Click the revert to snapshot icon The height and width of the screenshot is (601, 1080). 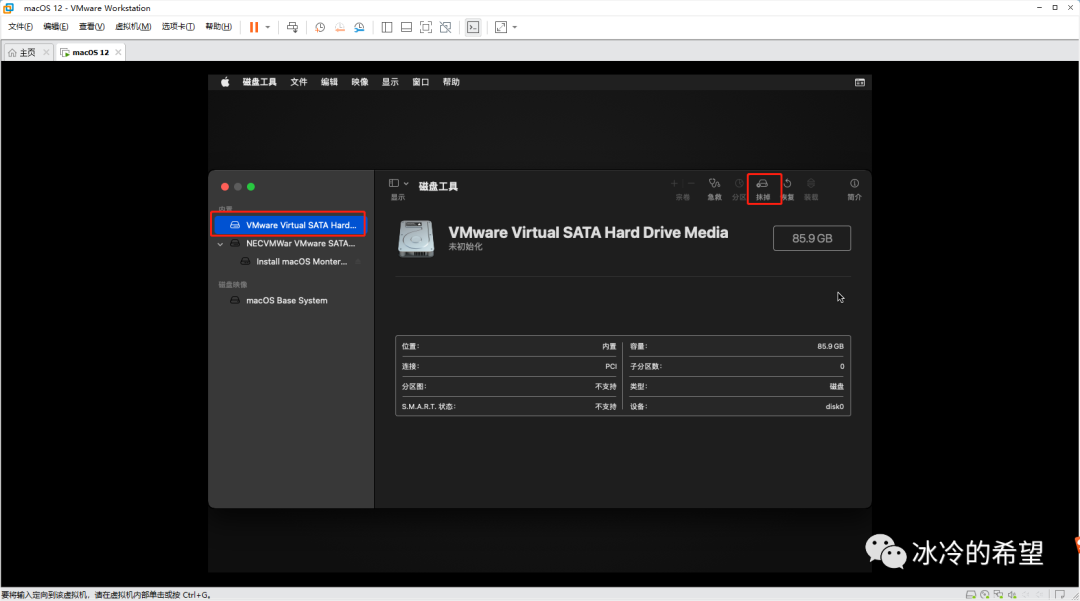pyautogui.click(x=340, y=28)
